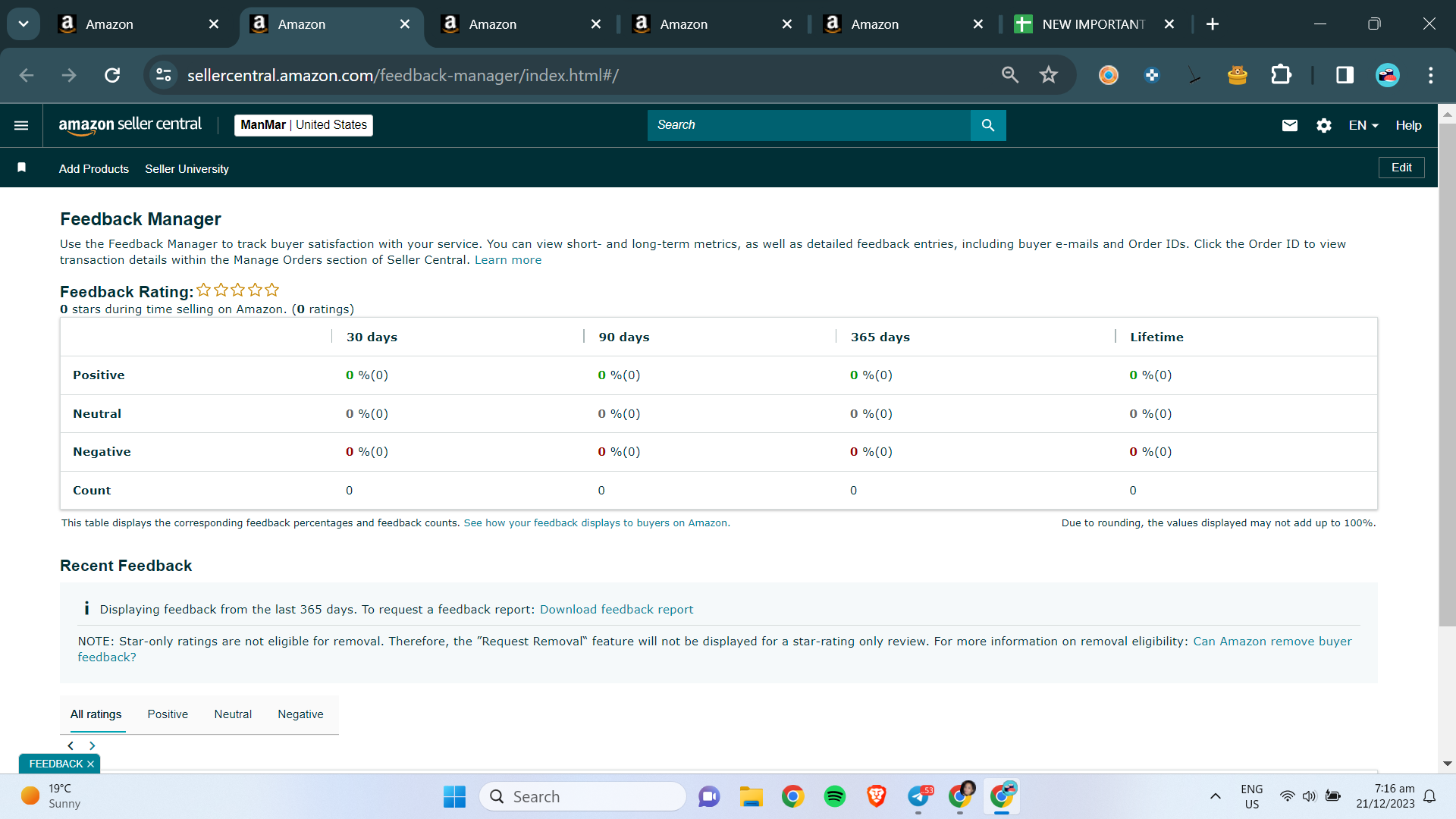The height and width of the screenshot is (819, 1456).
Task: Open See how your feedback displays link
Action: pyautogui.click(x=596, y=523)
